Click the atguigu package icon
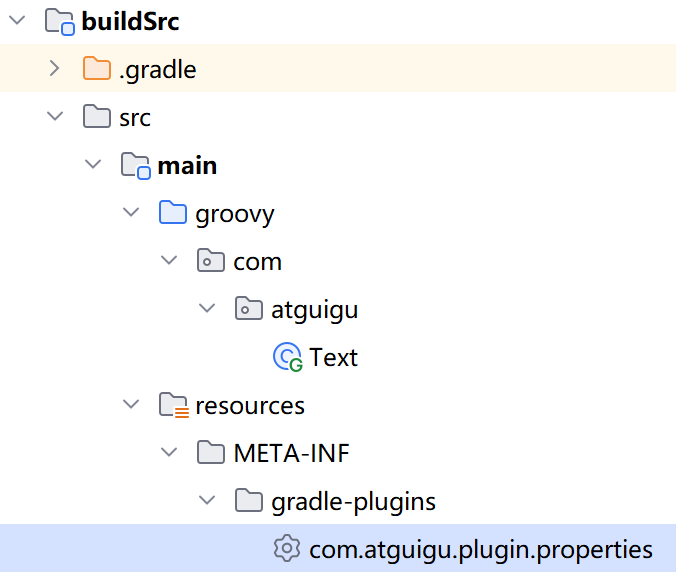The height and width of the screenshot is (582, 676). click(x=249, y=309)
